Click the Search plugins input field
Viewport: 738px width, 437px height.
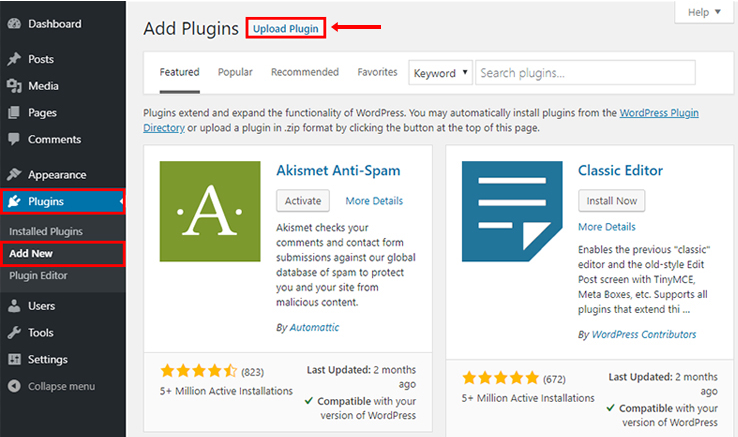[586, 73]
